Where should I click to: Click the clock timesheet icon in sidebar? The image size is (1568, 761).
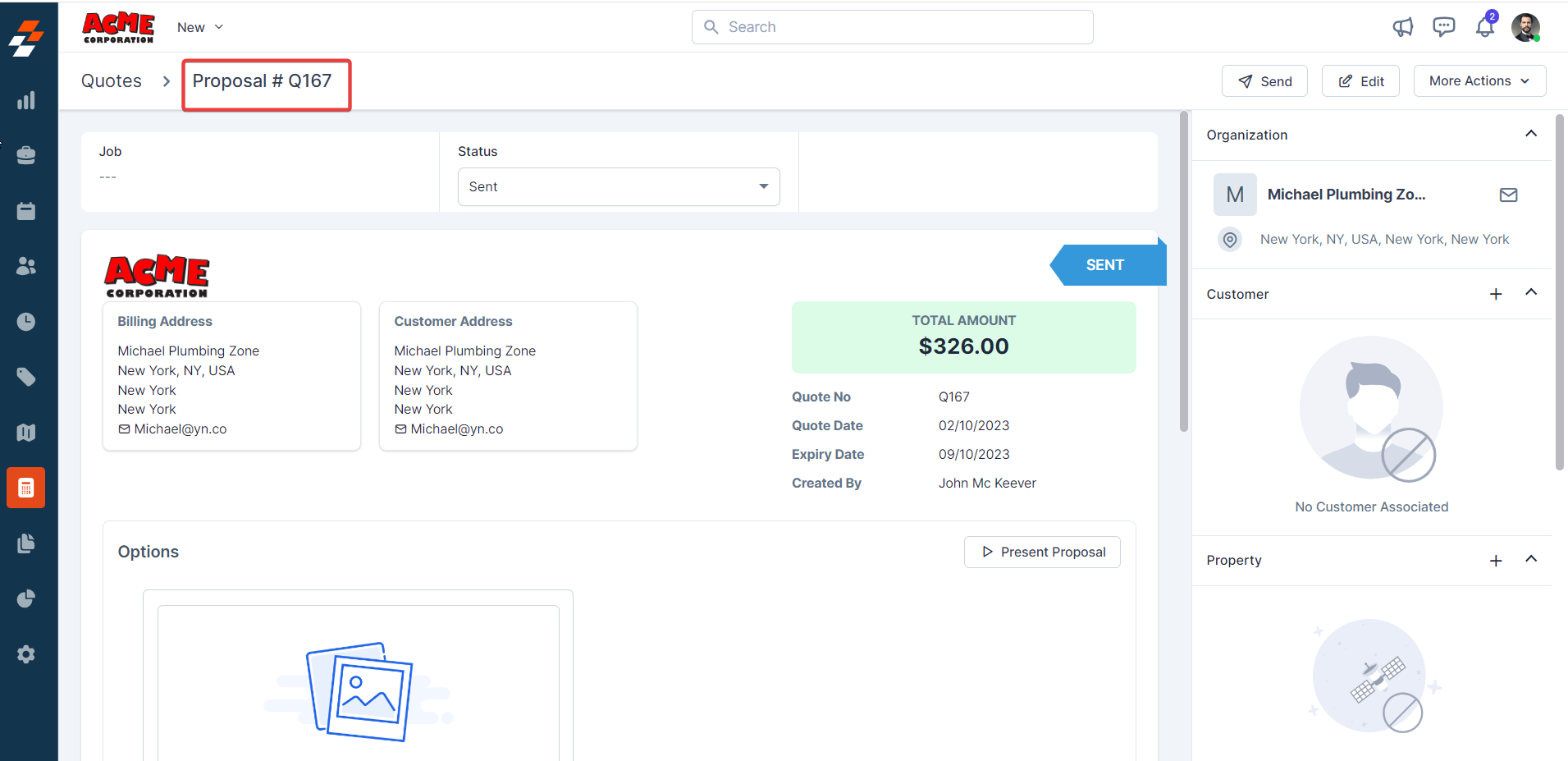coord(26,322)
